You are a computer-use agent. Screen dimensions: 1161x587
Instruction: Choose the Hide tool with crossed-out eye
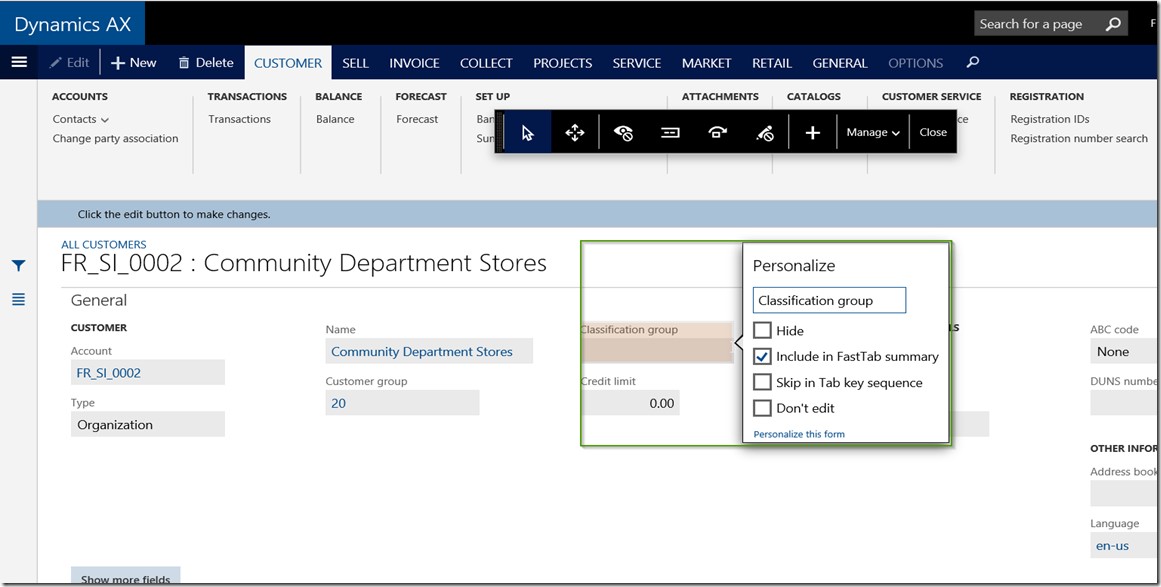(x=623, y=131)
